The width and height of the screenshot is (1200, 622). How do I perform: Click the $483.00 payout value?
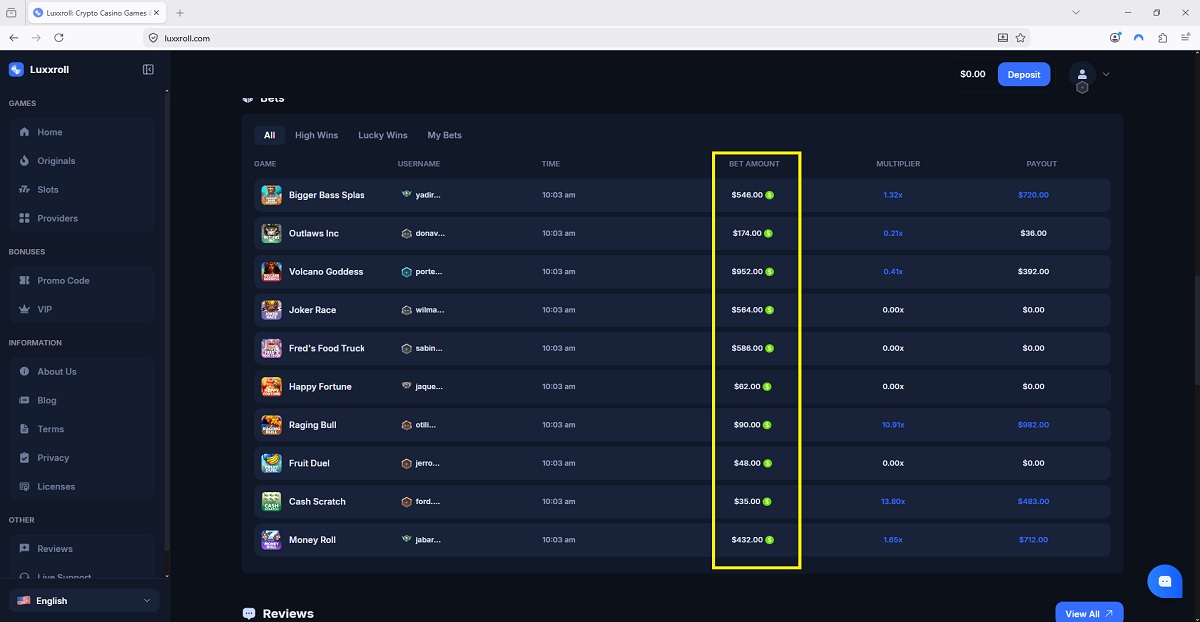[1033, 502]
